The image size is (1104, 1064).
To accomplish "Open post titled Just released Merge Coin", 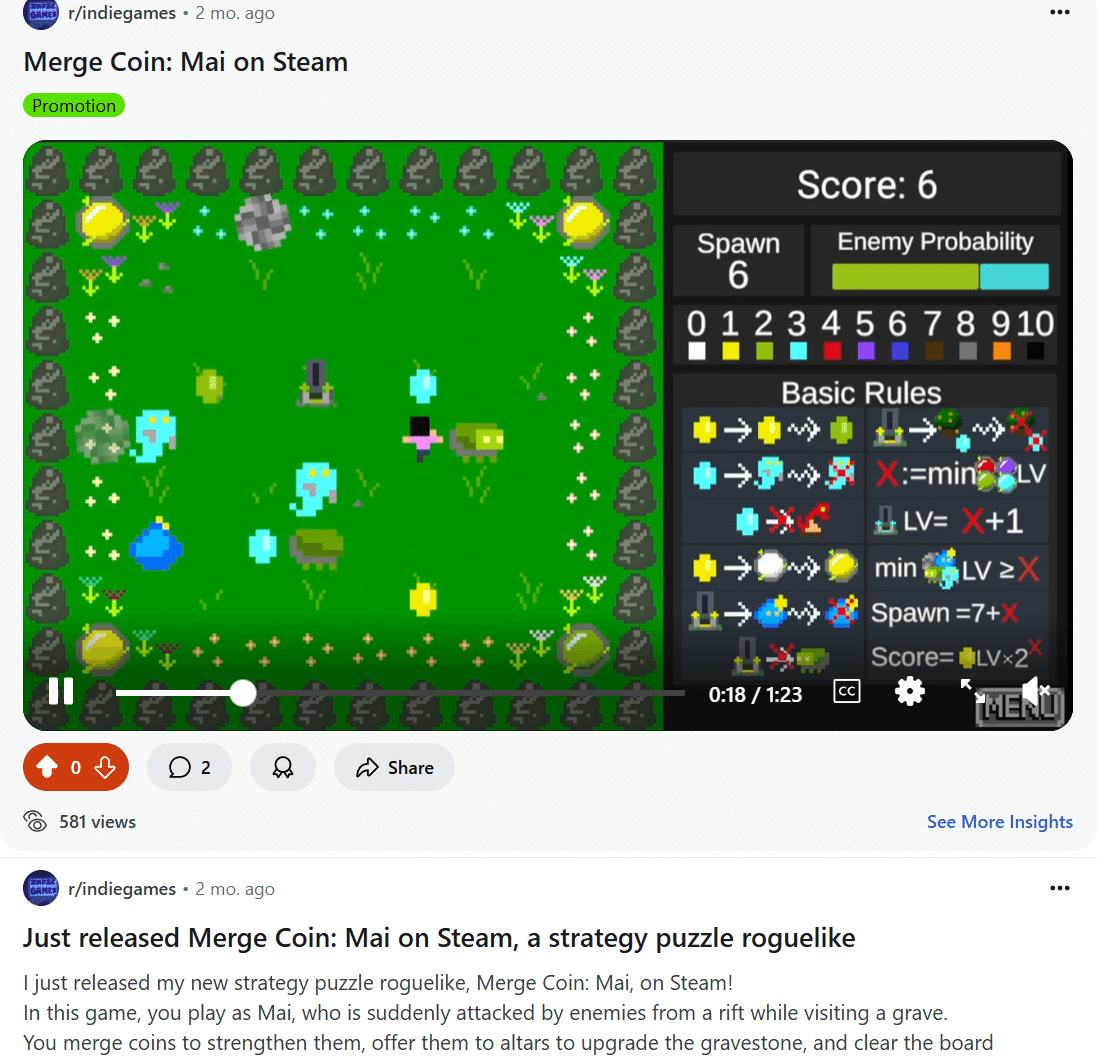I will pos(439,938).
